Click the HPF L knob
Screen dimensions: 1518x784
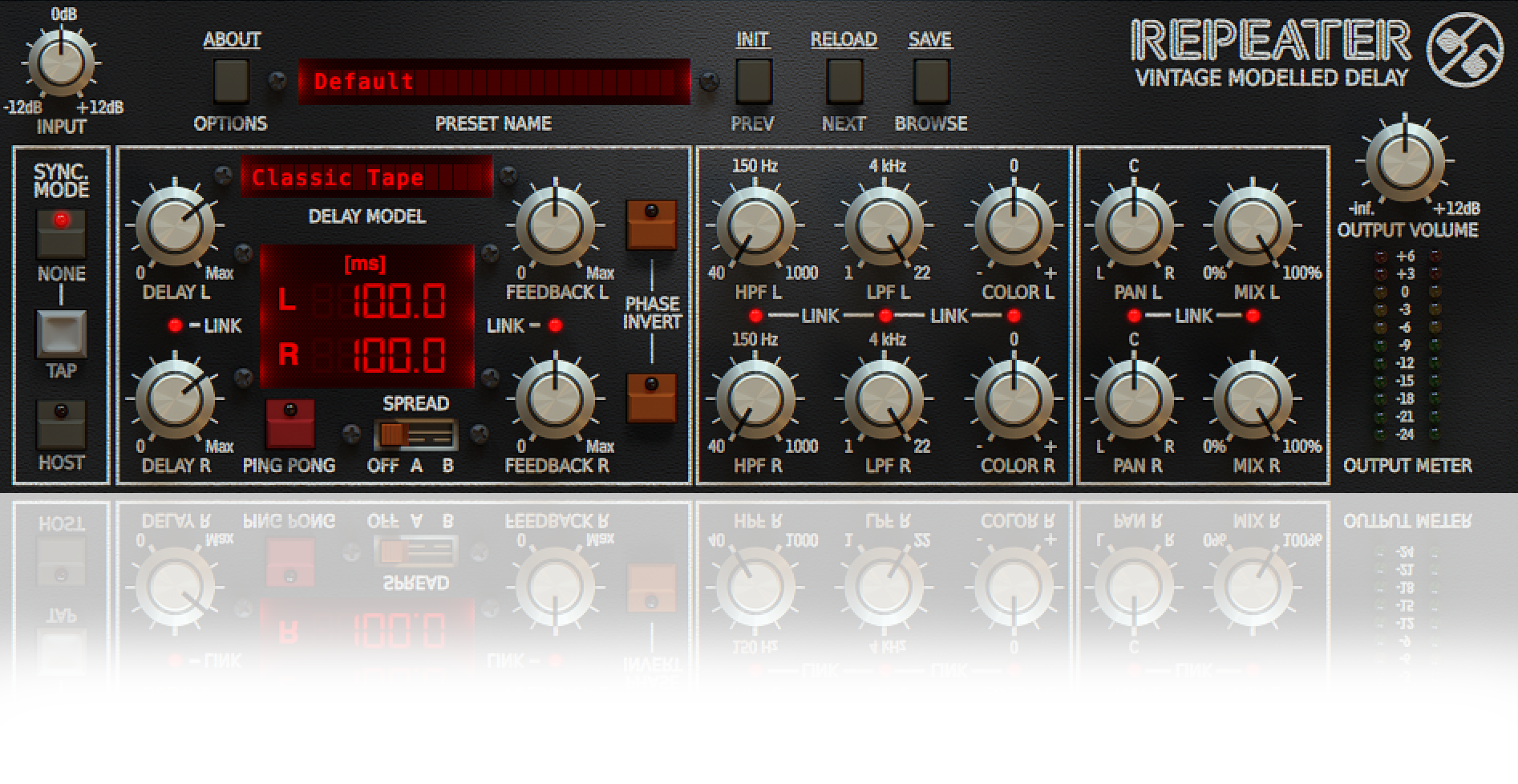(x=755, y=226)
